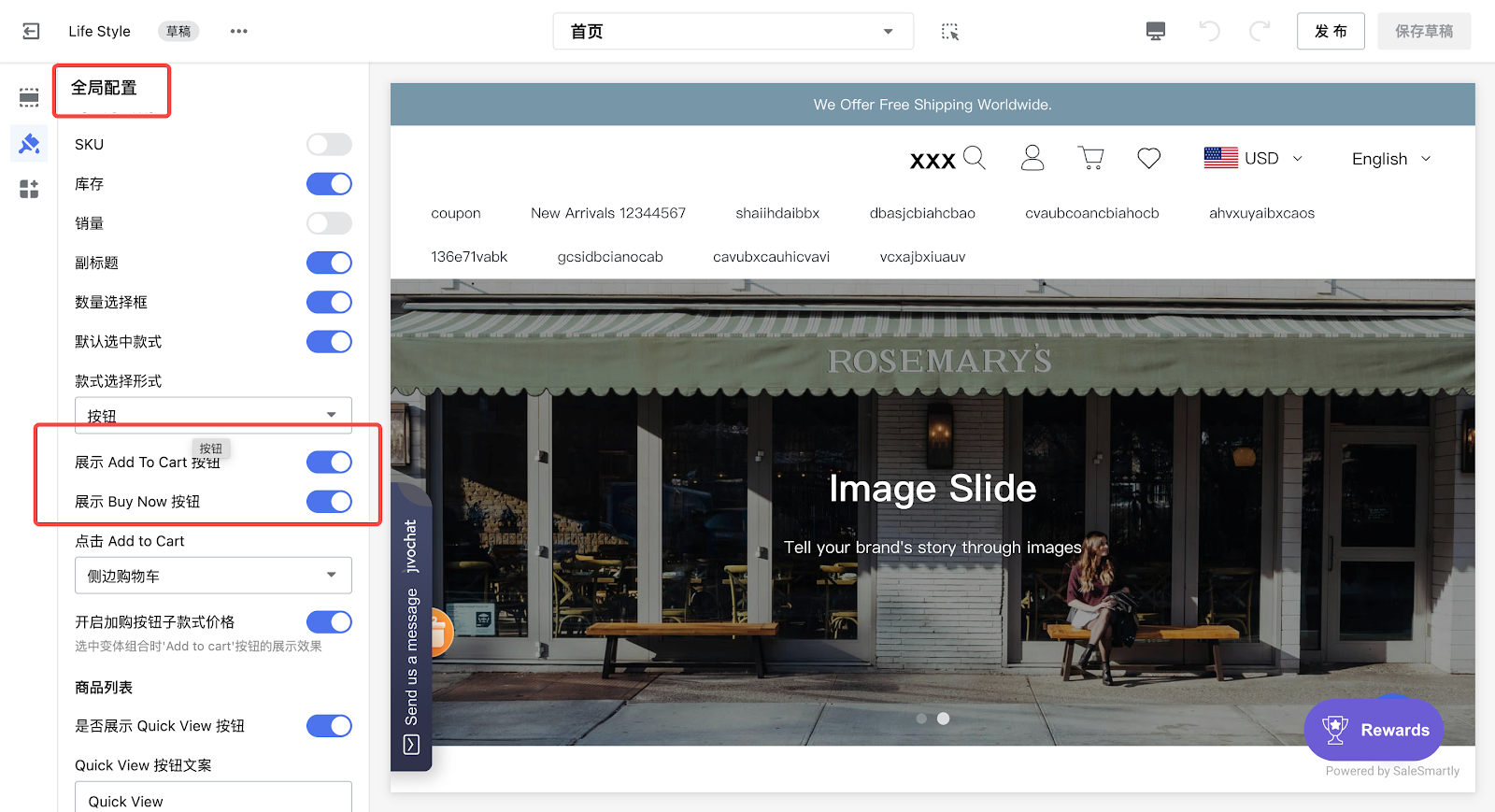Screen dimensions: 1495x812
Task: Select the coupon navigation menu item
Action: tap(456, 213)
